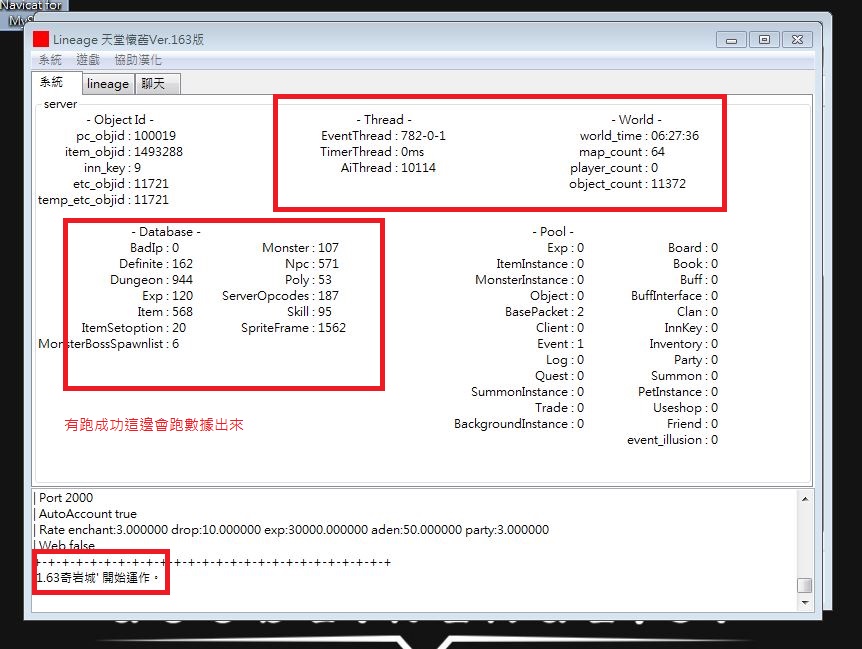Click 'event_illusion : 0' pool entry
Viewport: 862px width, 649px height.
point(672,440)
